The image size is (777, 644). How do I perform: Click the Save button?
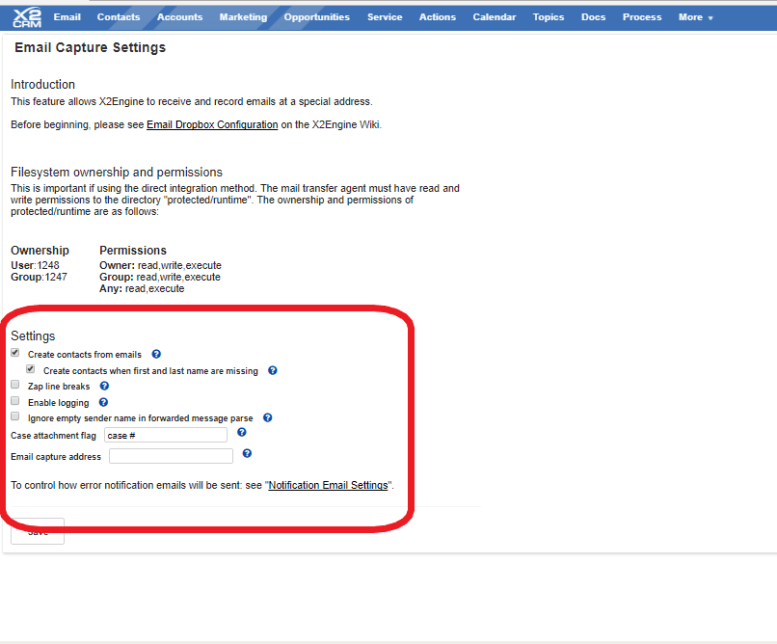coord(38,532)
